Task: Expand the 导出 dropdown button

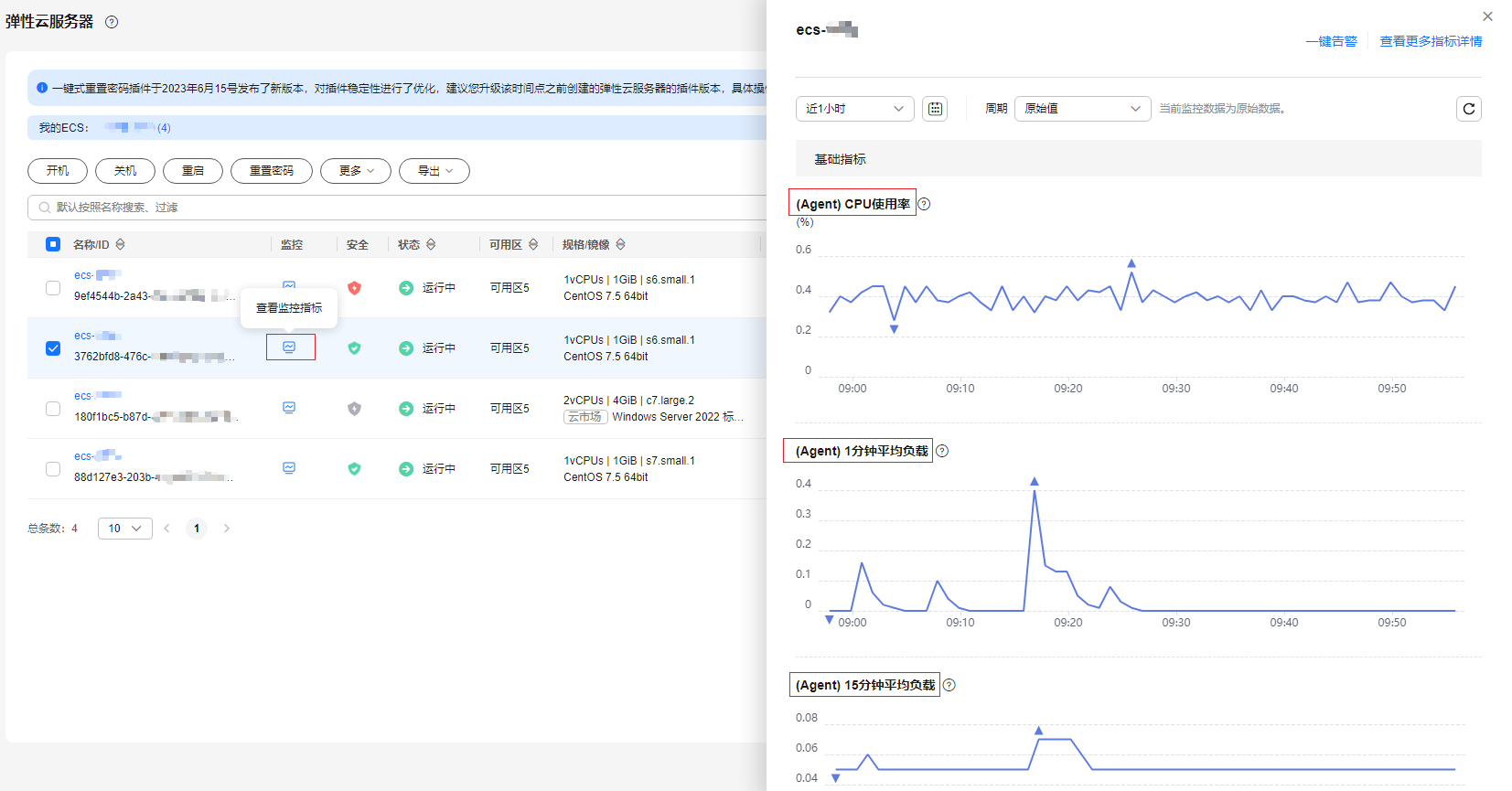Action: point(434,171)
